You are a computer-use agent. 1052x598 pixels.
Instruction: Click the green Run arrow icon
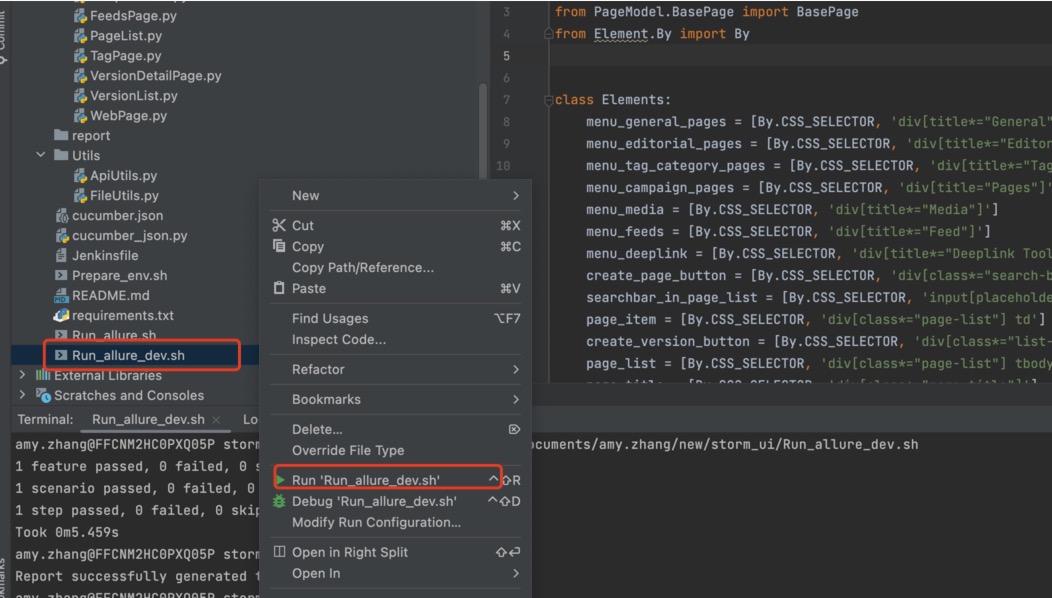point(279,480)
